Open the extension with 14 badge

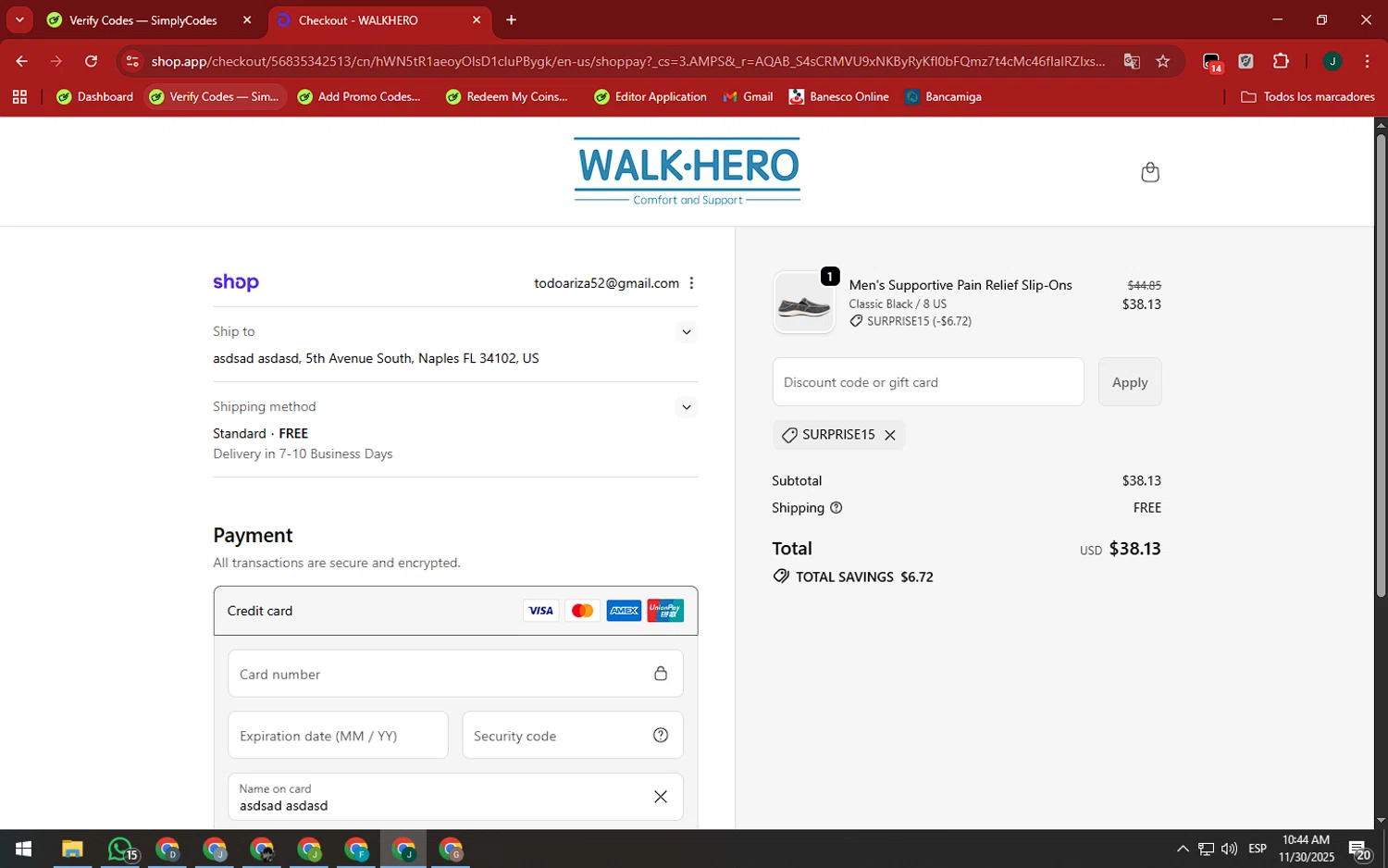[1211, 62]
